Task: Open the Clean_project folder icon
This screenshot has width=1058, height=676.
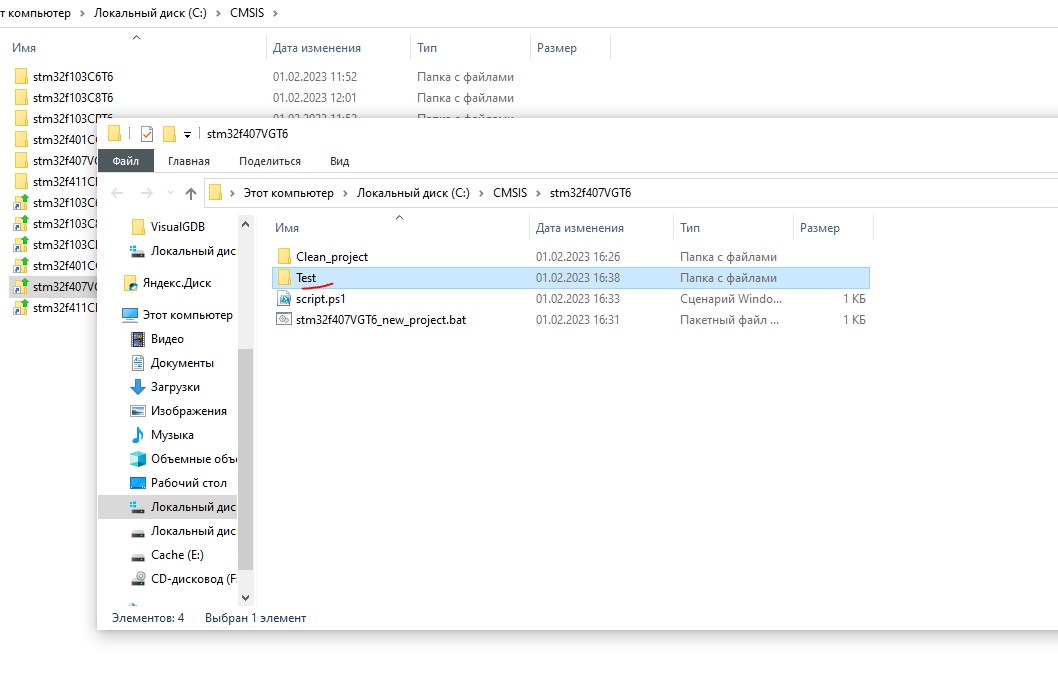Action: (x=284, y=256)
